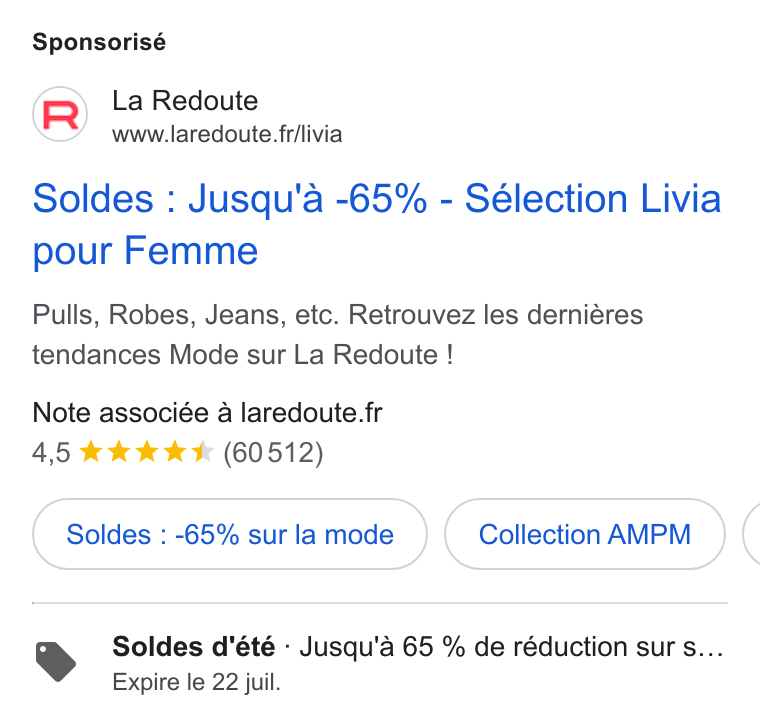Click the 'Expire le 22 juil.' text
760x720 pixels.
[197, 683]
